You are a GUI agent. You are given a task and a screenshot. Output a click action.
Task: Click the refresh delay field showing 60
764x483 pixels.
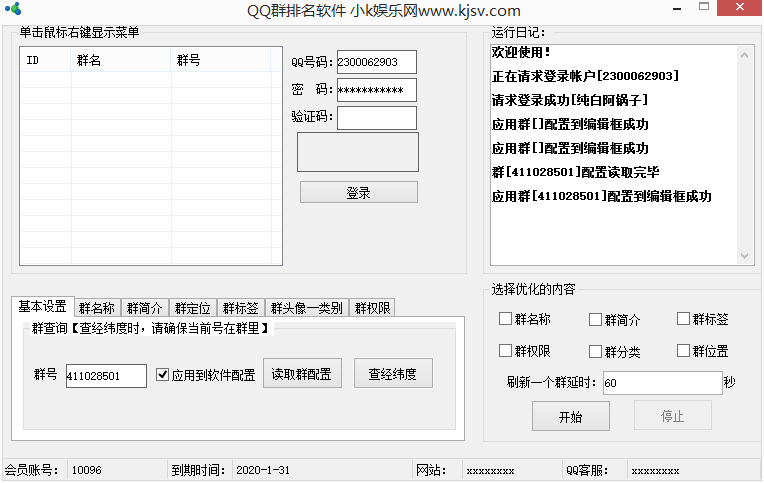click(x=663, y=383)
